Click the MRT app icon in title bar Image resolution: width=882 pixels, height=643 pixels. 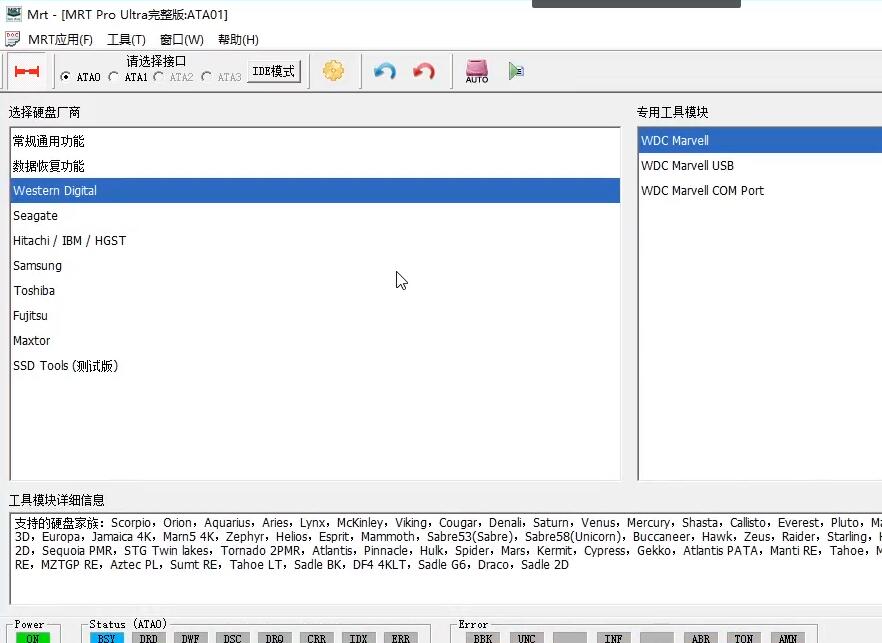tap(14, 14)
